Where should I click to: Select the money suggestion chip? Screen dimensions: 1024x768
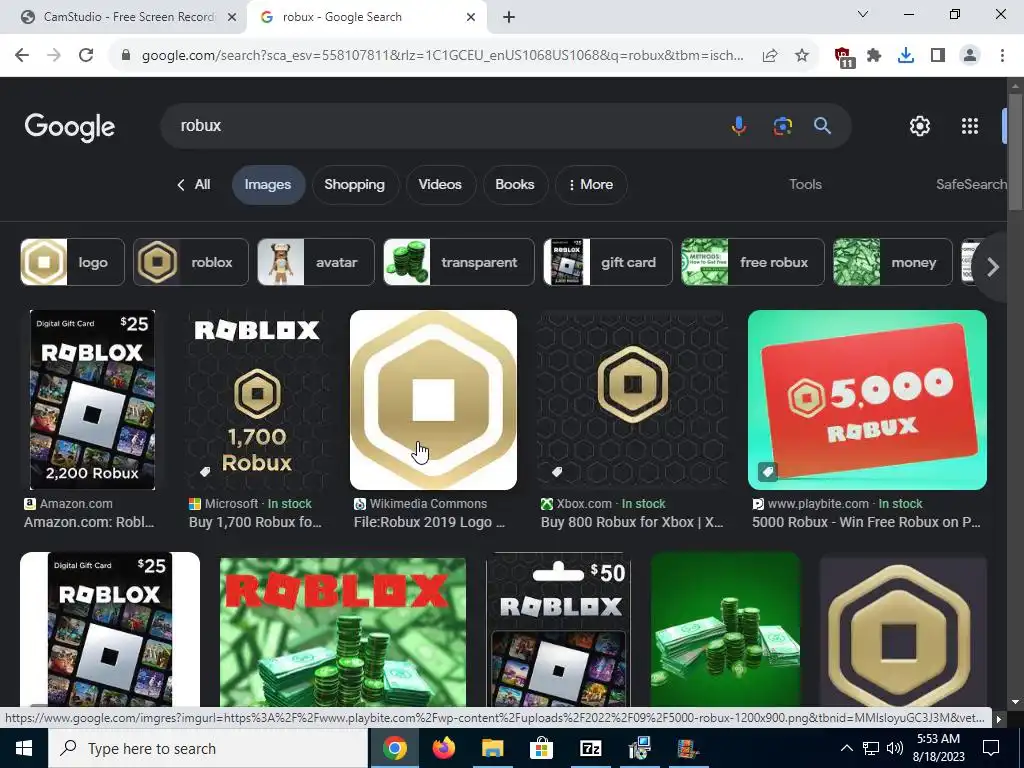(893, 262)
